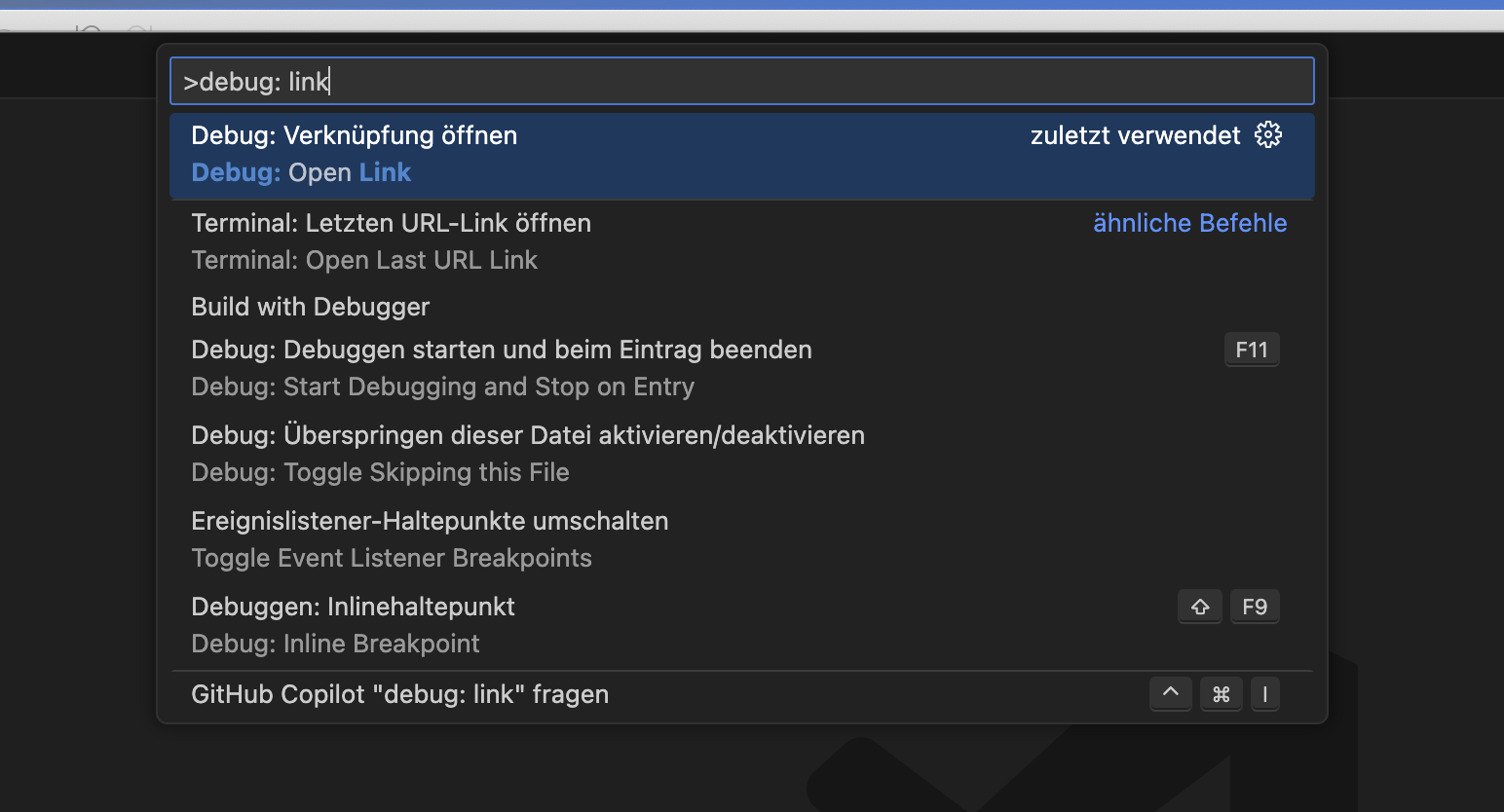1504x812 pixels.
Task: Click the highlighted Debug: Open Link text
Action: coord(300,172)
